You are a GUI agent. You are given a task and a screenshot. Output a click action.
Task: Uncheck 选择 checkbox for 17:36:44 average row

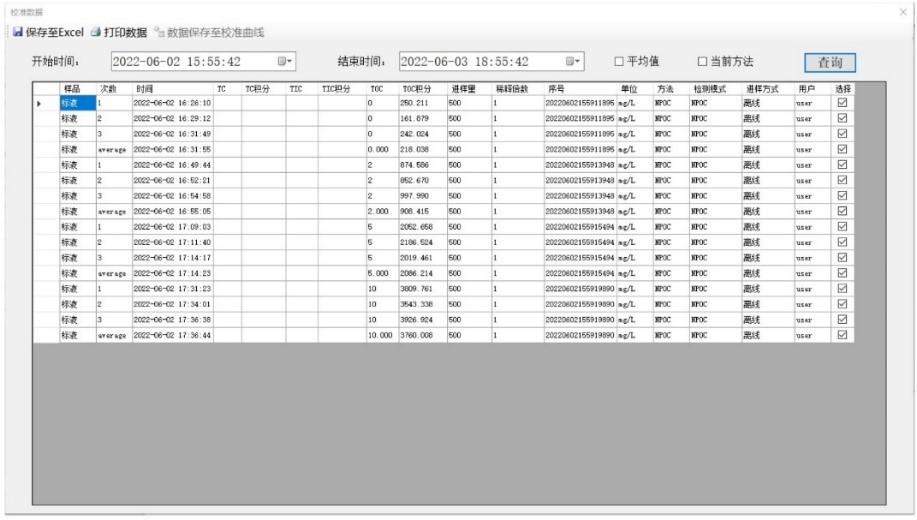coord(841,335)
